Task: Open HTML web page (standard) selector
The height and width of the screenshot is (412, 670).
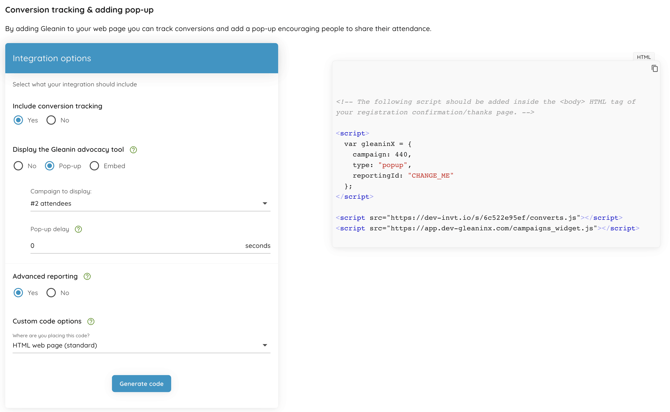Action: [x=141, y=345]
